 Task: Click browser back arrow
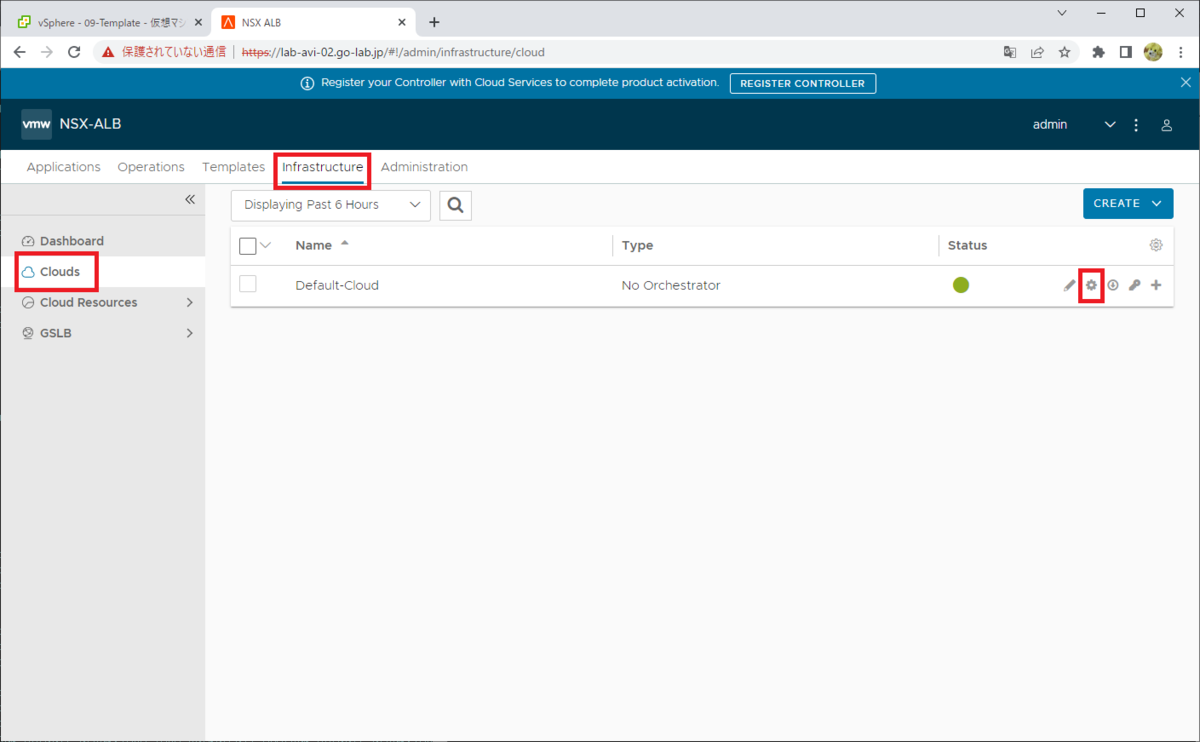[19, 52]
